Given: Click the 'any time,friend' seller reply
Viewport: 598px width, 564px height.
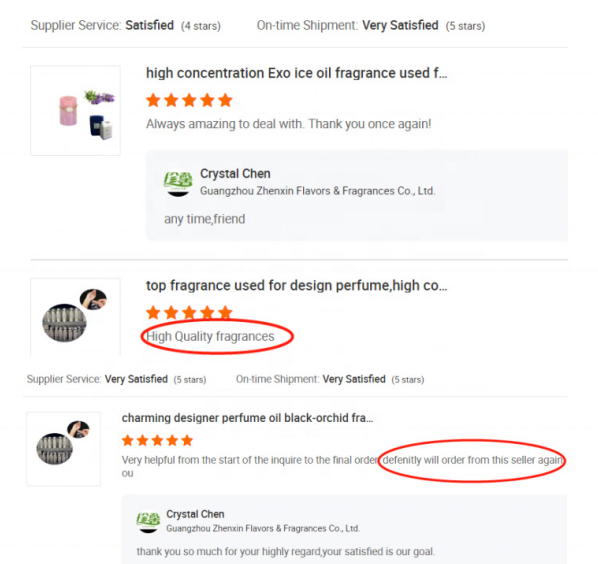Looking at the screenshot, I should (204, 219).
